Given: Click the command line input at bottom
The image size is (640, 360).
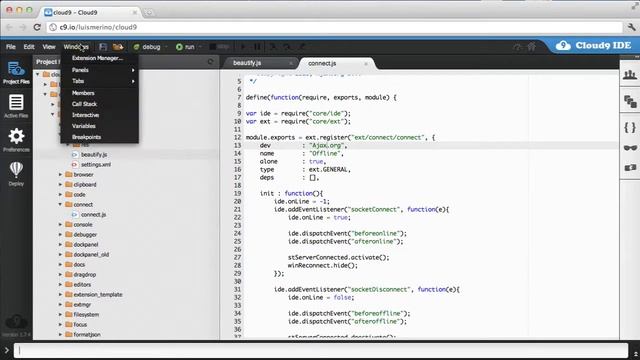Looking at the screenshot, I should point(321,350).
